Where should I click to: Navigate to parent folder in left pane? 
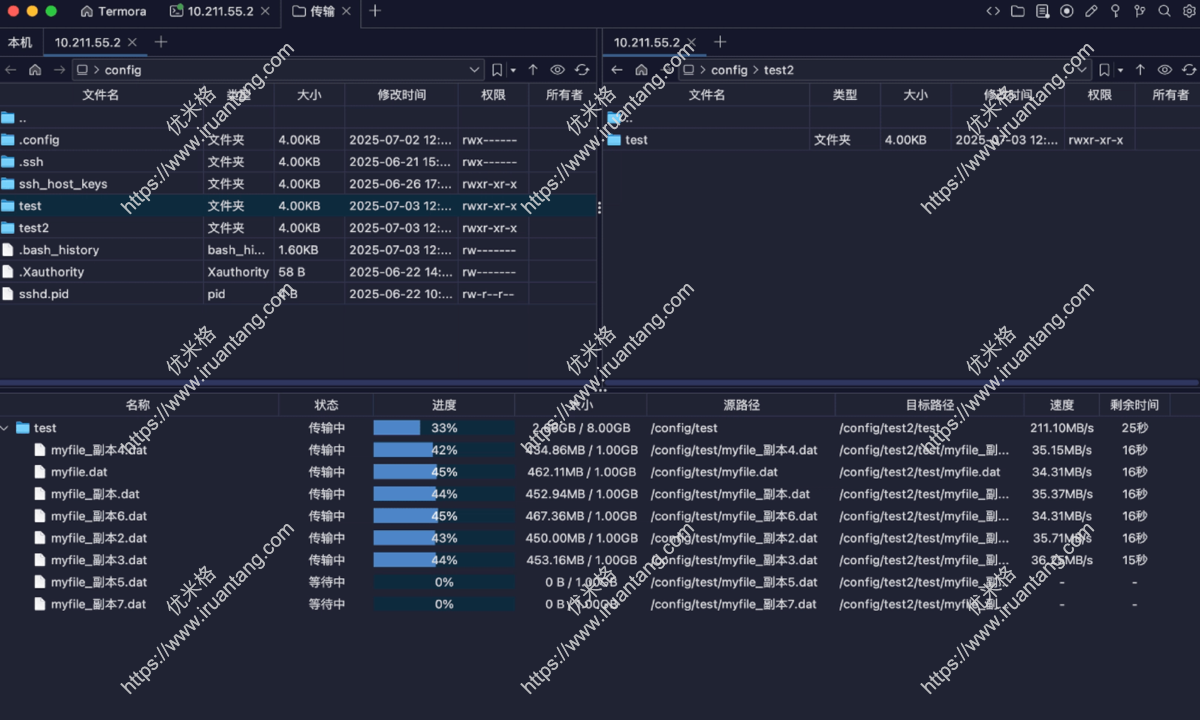(533, 70)
